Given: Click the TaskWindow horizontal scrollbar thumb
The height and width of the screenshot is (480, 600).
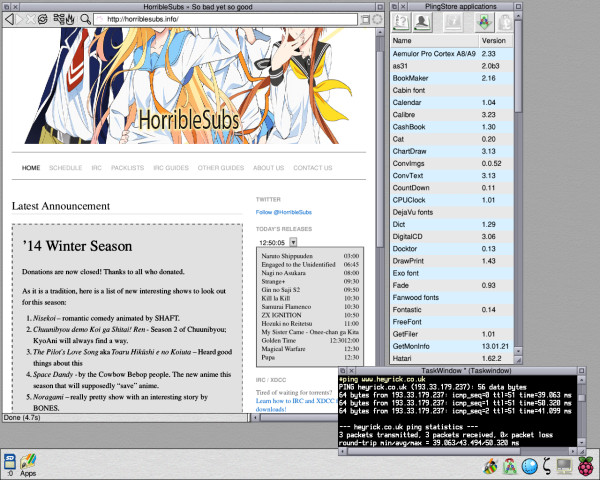Looking at the screenshot, I should [x=434, y=452].
